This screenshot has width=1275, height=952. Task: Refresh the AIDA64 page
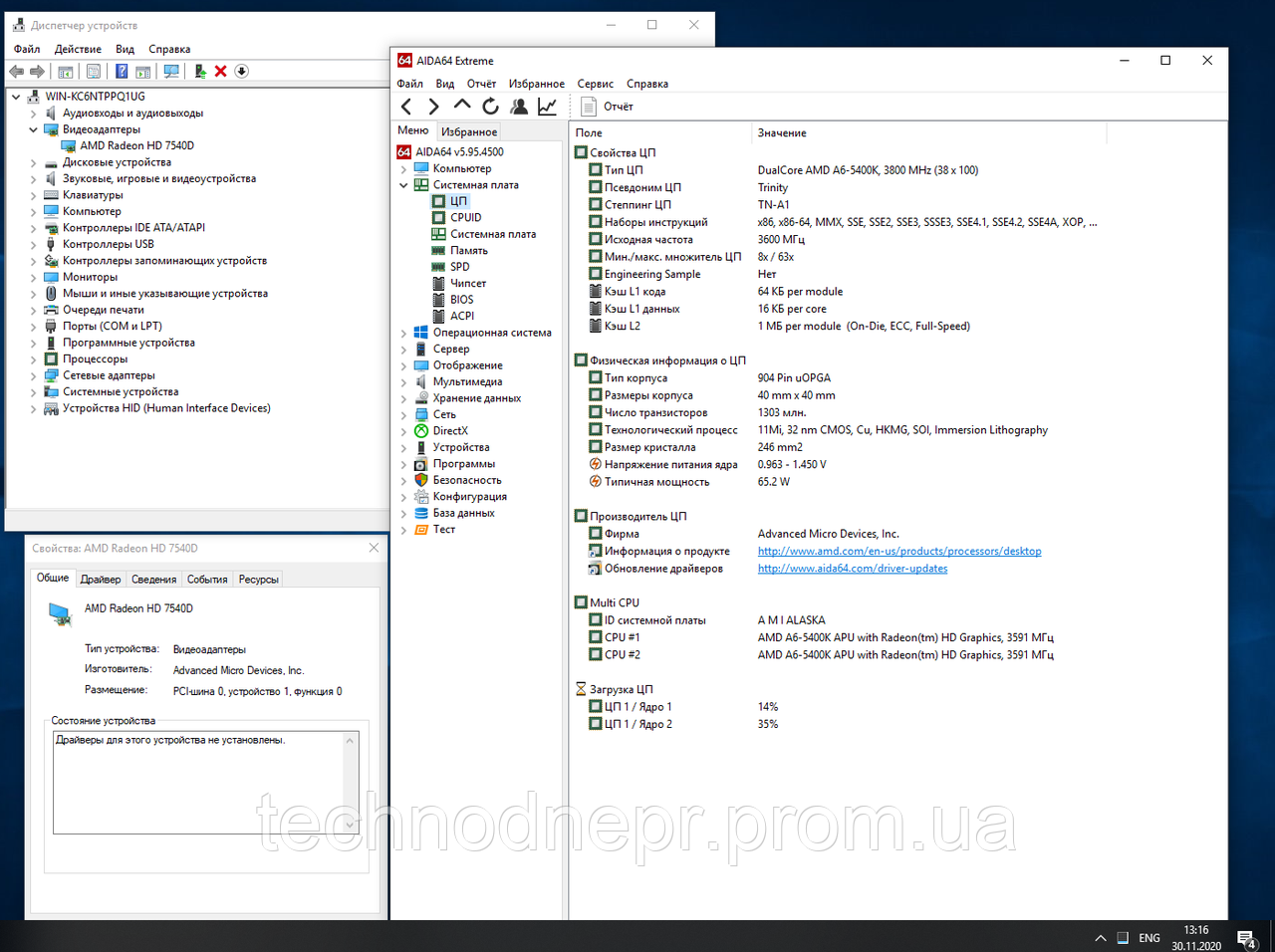490,106
